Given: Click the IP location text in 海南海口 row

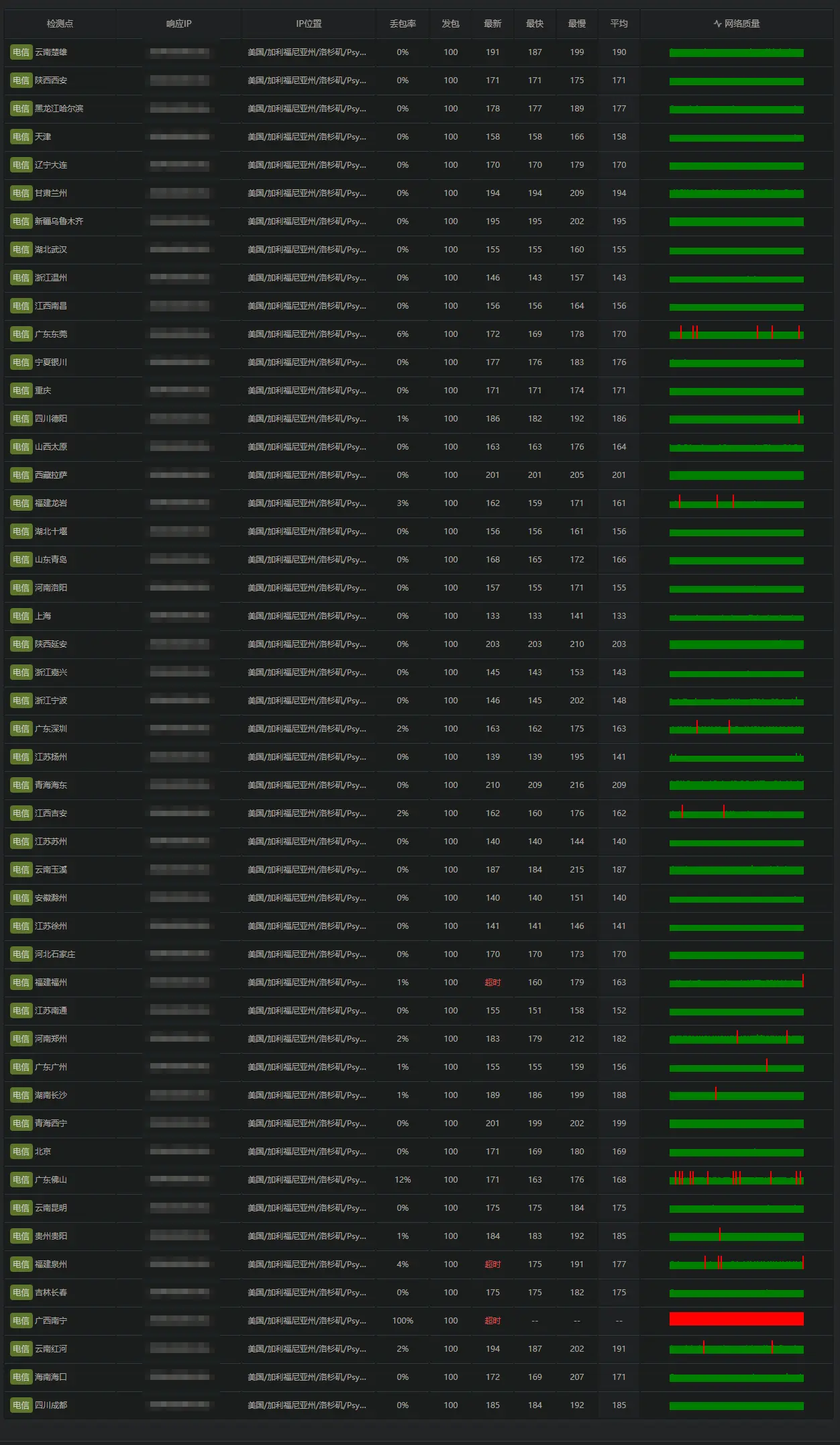Looking at the screenshot, I should point(307,1377).
